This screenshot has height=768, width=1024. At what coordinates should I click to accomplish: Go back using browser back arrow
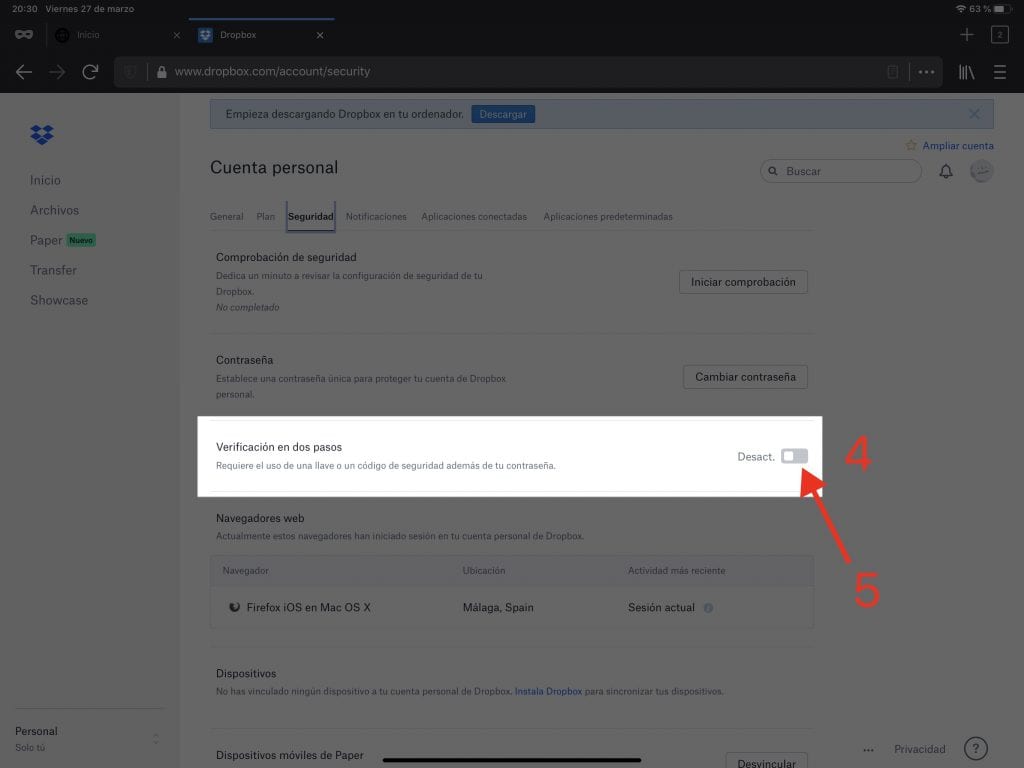24,72
